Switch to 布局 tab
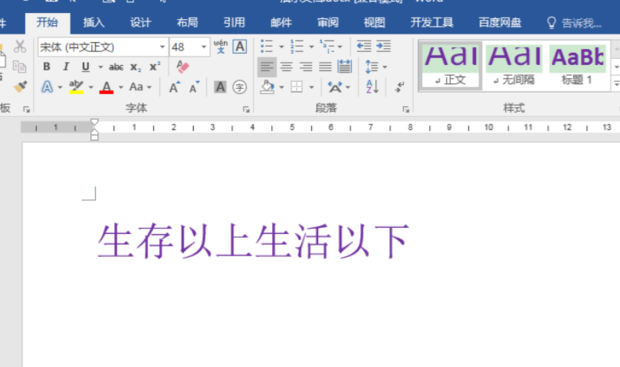 [x=187, y=23]
